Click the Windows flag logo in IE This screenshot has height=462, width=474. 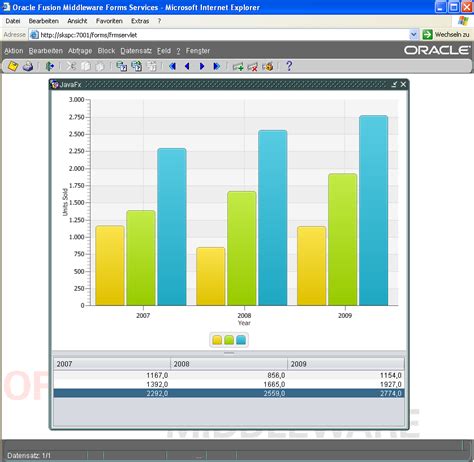coord(463,21)
